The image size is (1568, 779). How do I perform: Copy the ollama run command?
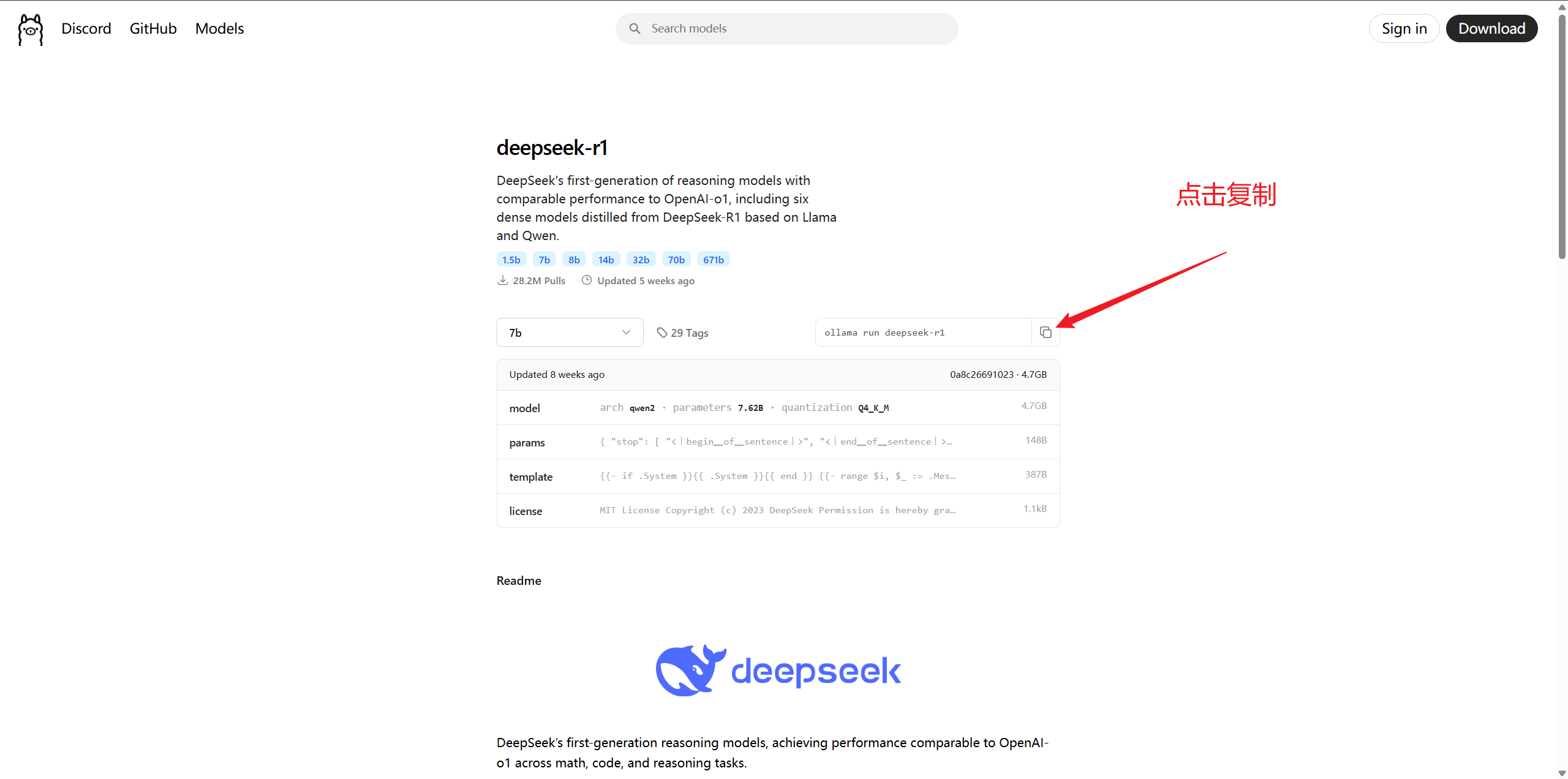1046,333
